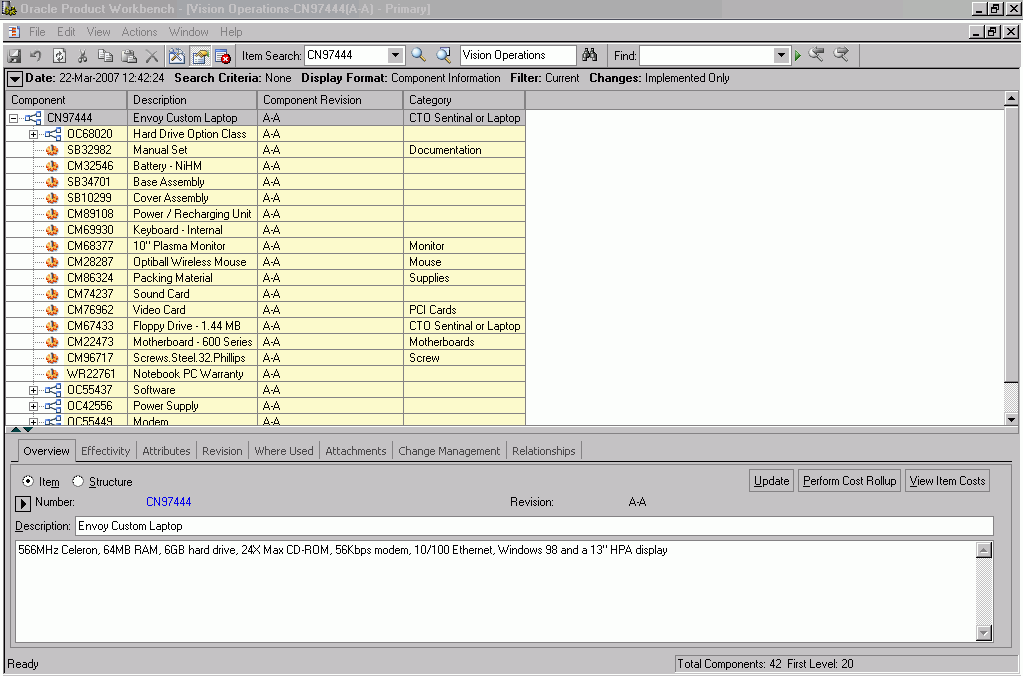Open the View menu

tap(99, 32)
